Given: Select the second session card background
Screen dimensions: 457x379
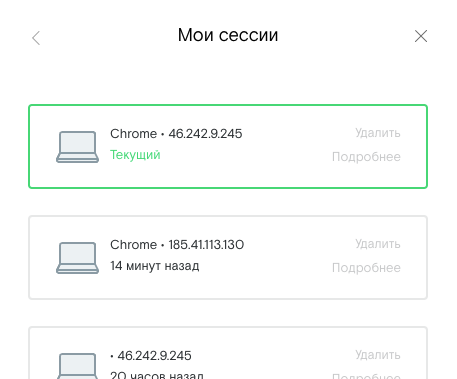Looking at the screenshot, I should 228,258.
